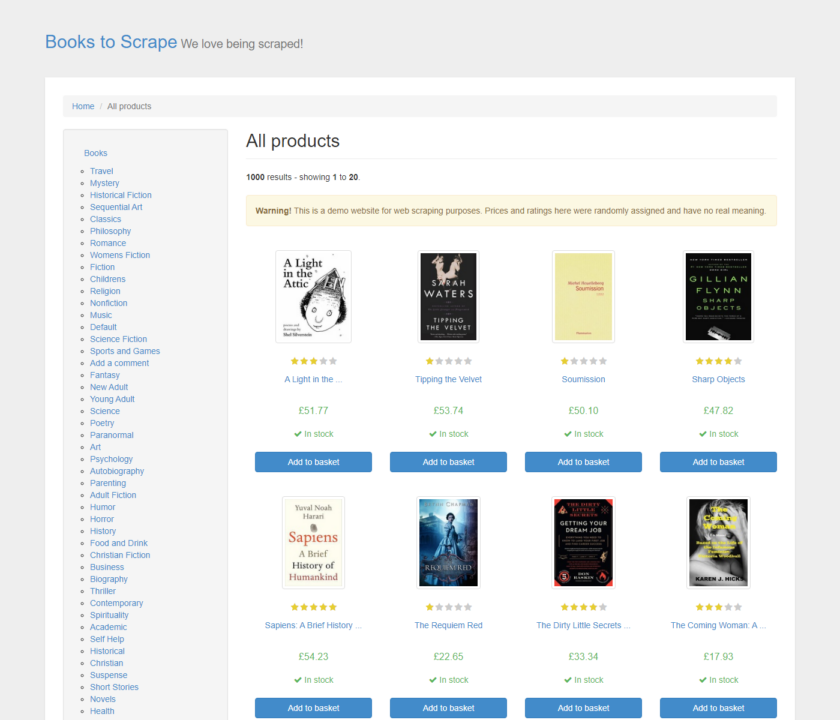
Task: Open the Books to Scrape site logo
Action: [x=110, y=42]
